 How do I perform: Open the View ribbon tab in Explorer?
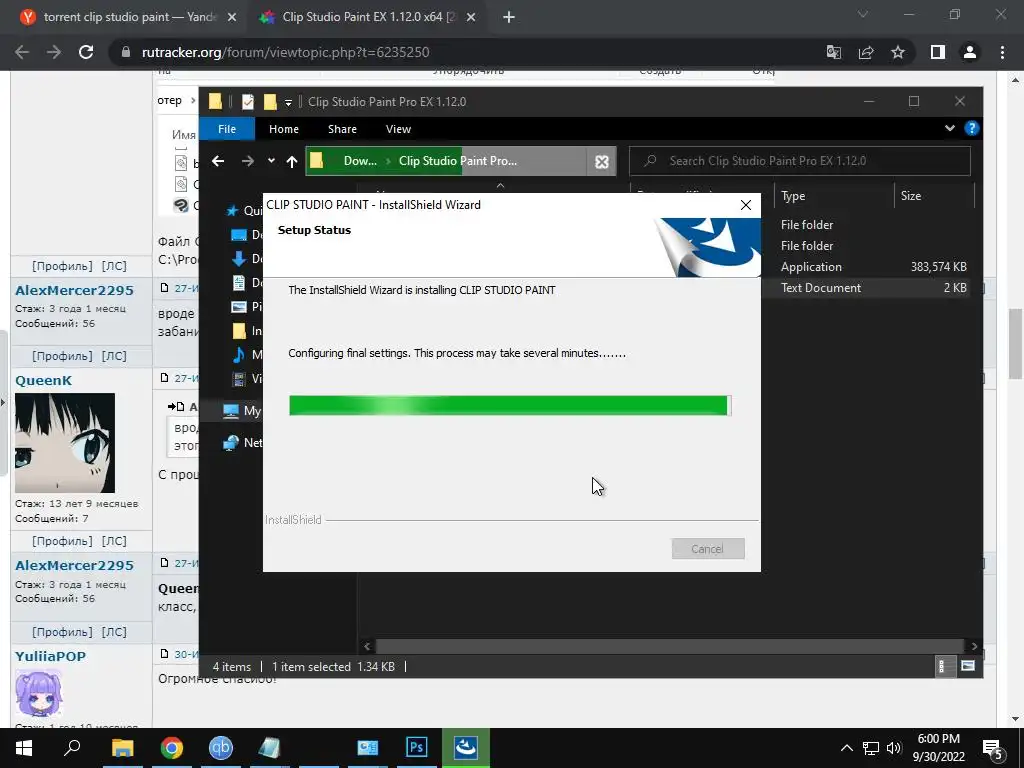click(398, 129)
